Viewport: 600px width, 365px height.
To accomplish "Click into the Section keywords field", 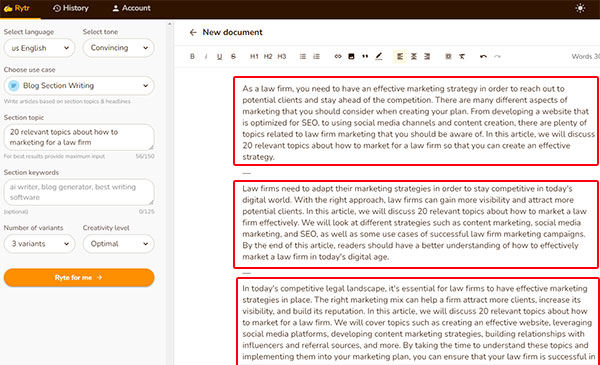I will click(79, 192).
